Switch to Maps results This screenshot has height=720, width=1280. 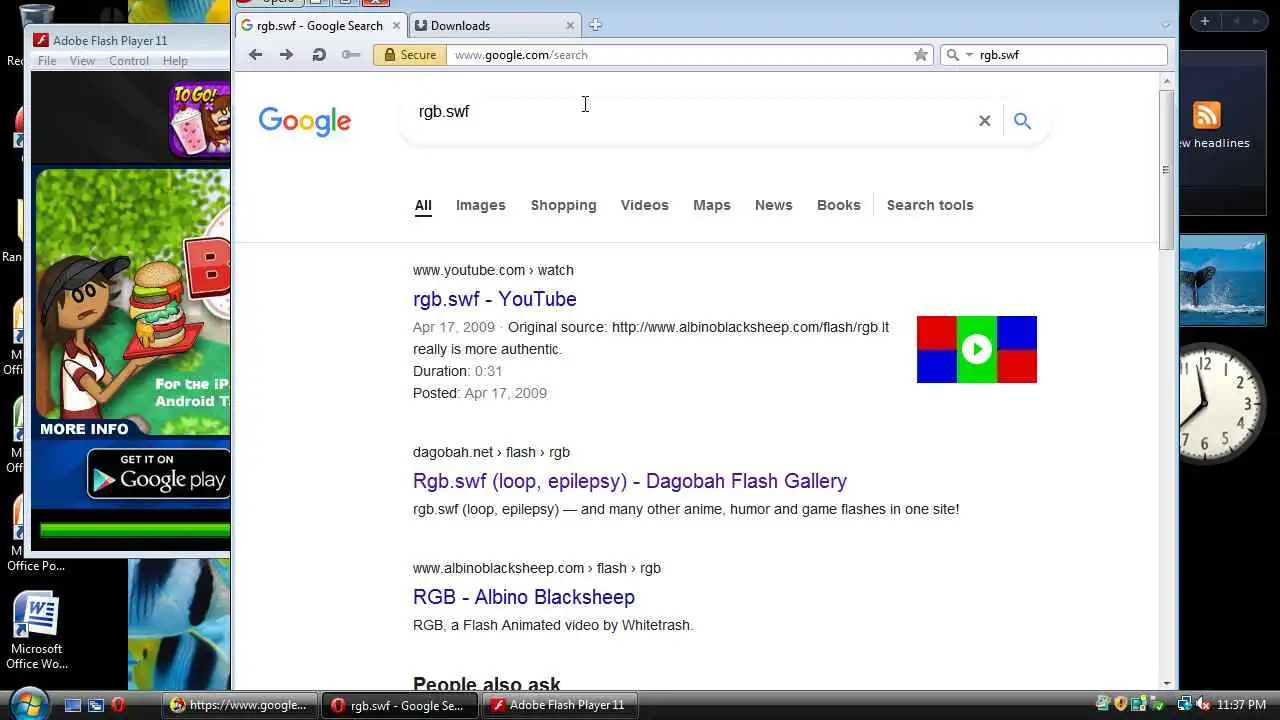click(x=712, y=205)
